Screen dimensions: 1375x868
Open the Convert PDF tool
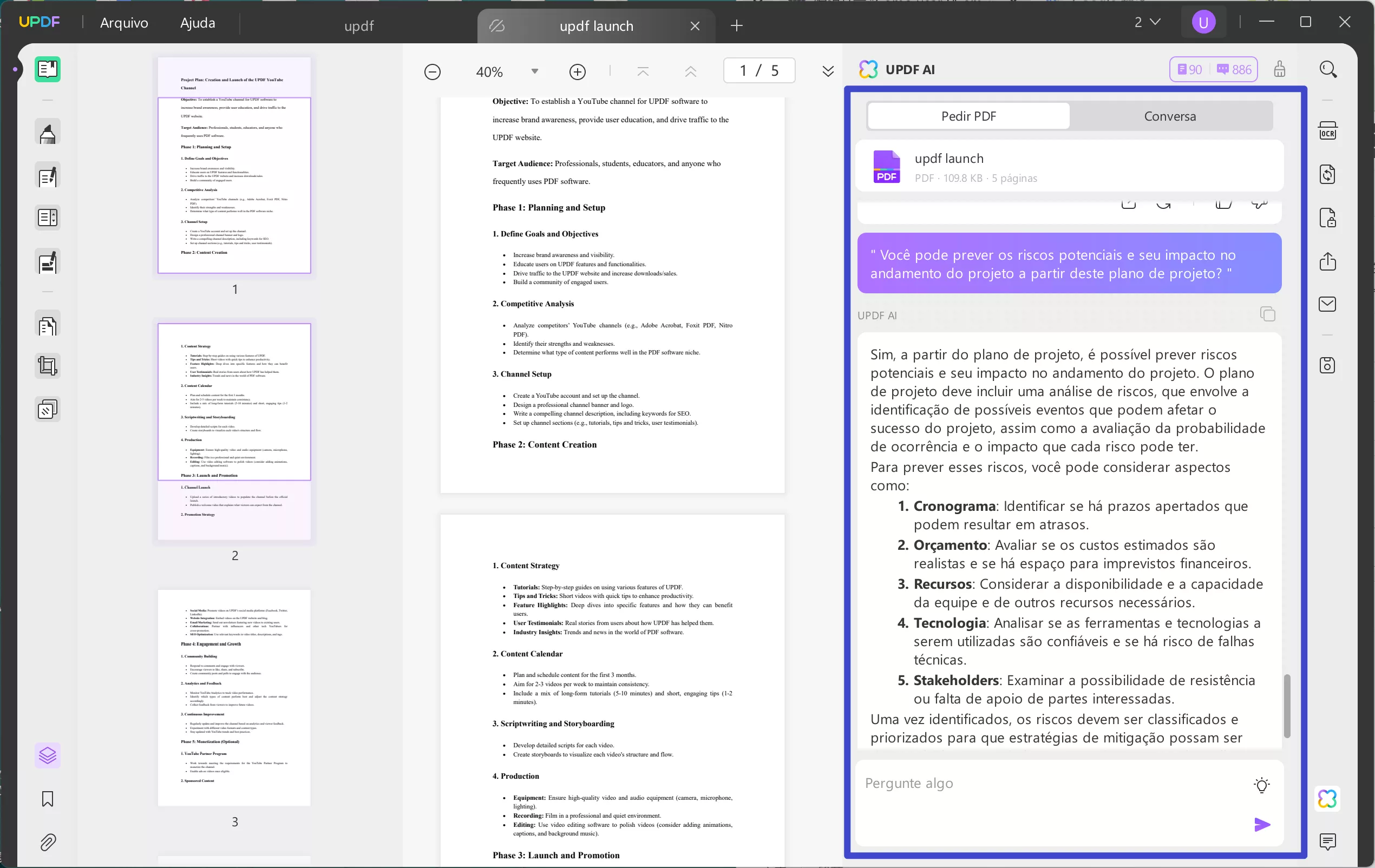click(1327, 174)
